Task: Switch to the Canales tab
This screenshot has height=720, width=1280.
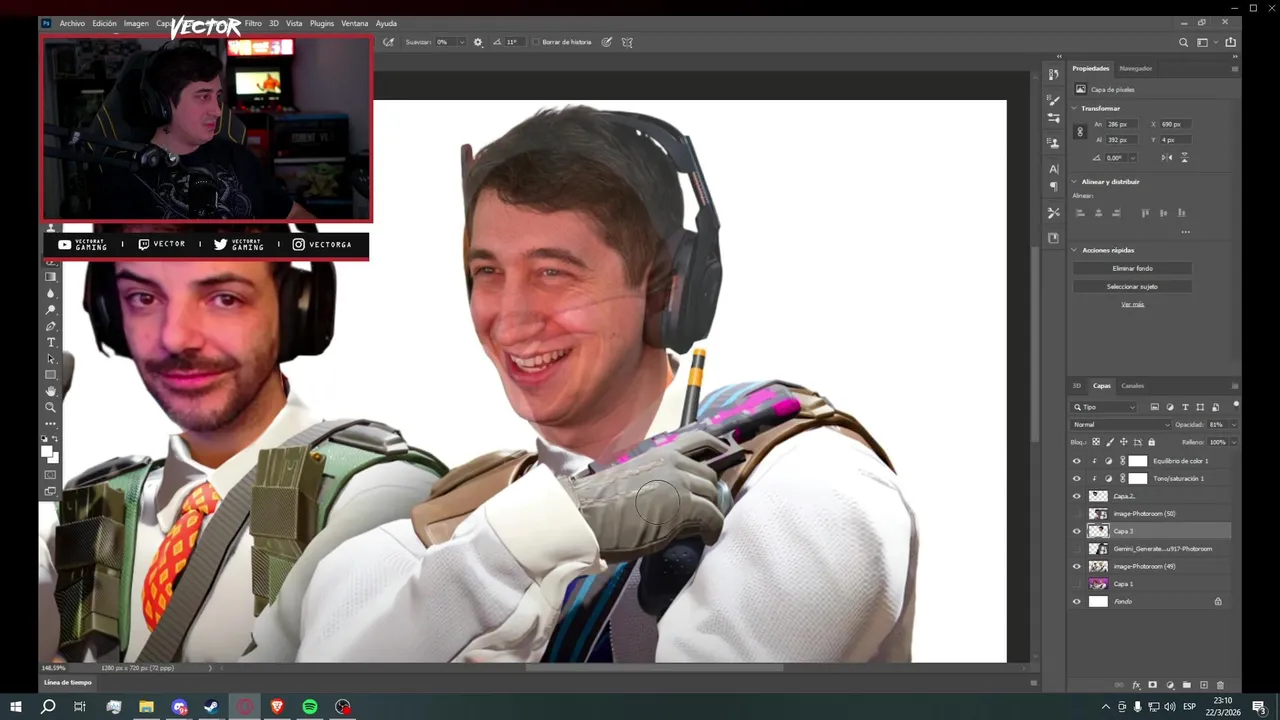Action: [x=1132, y=386]
